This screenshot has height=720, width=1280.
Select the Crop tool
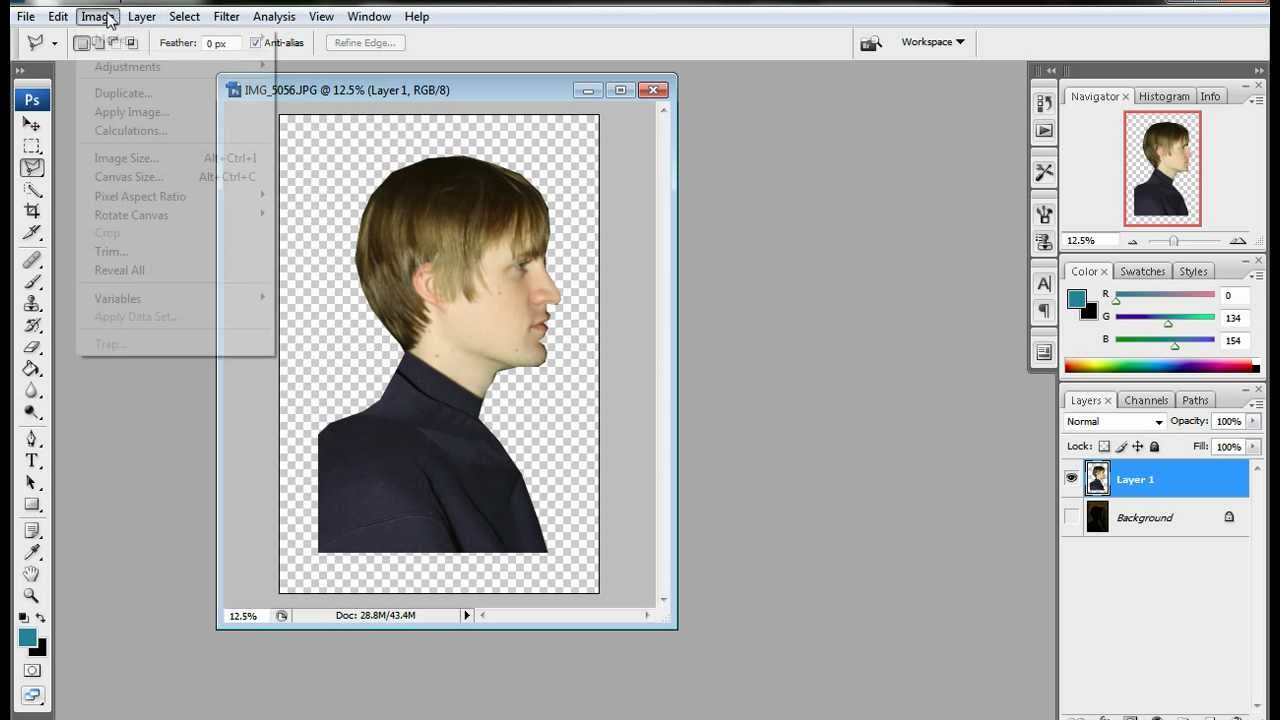tap(32, 211)
